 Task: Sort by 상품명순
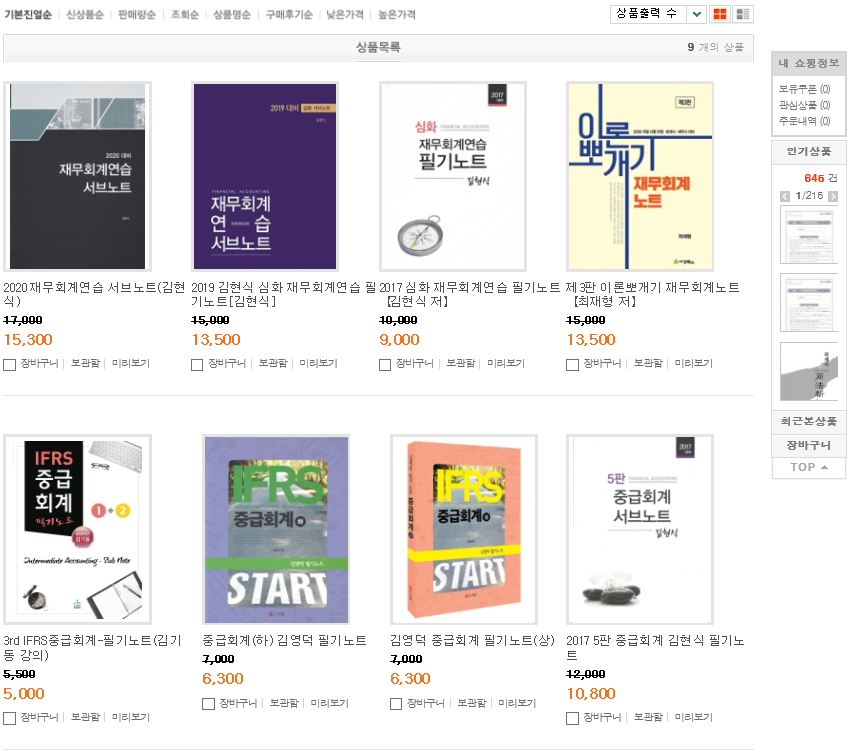coord(232,15)
